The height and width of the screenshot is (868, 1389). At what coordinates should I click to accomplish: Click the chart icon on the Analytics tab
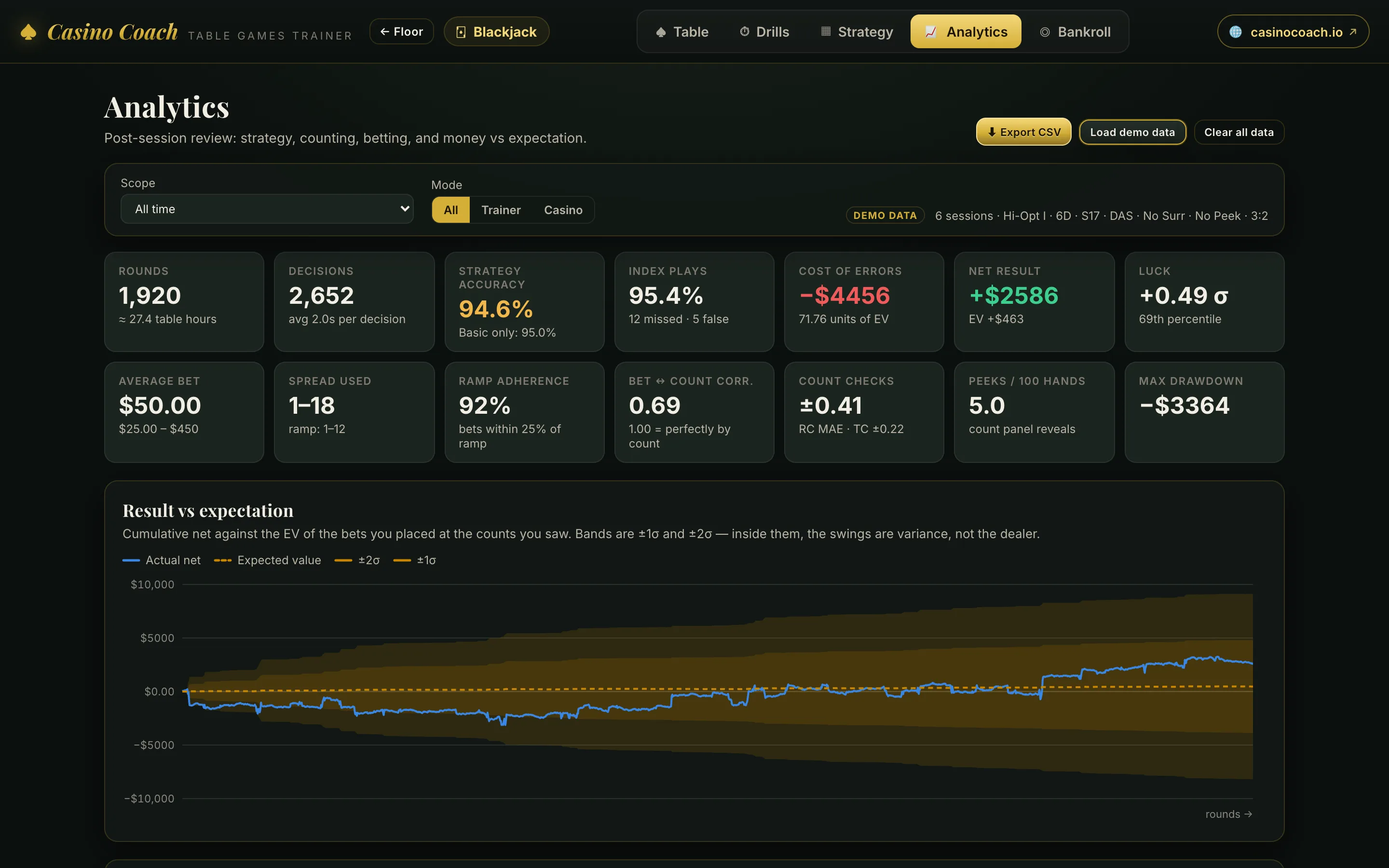pyautogui.click(x=930, y=31)
